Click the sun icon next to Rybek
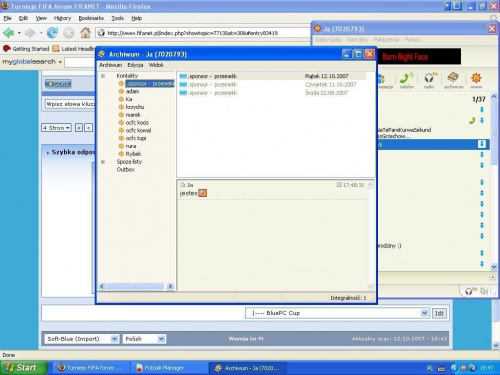This screenshot has width=500, height=375. [121, 154]
